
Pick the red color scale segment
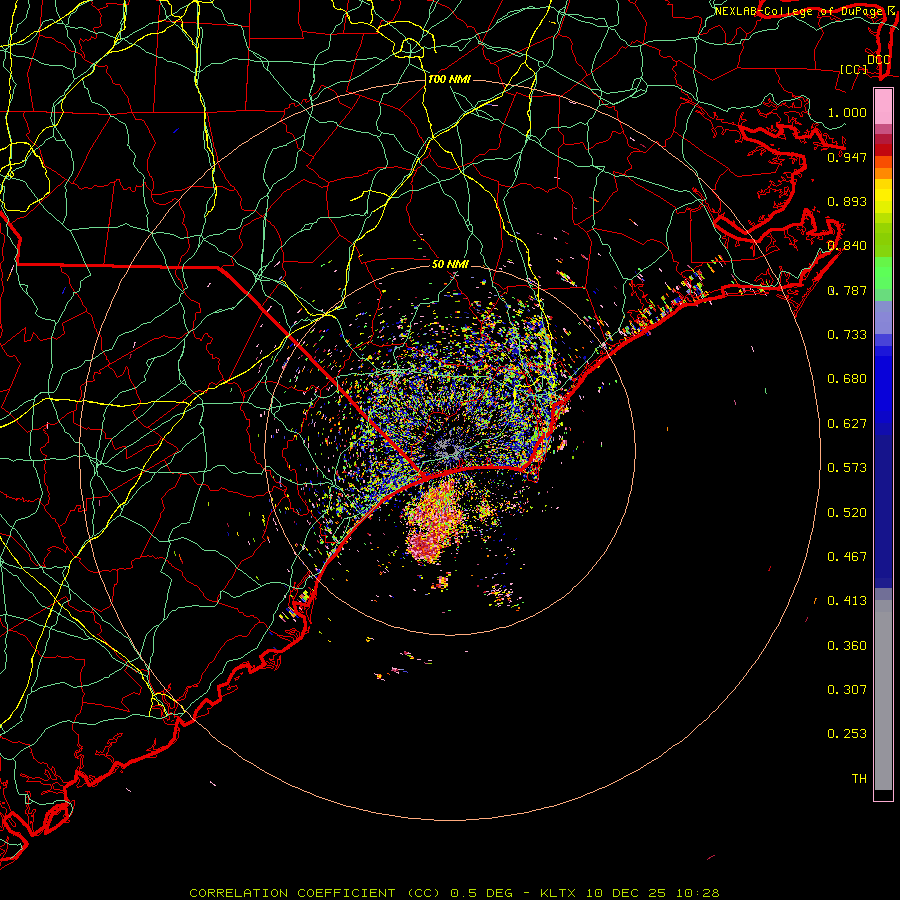(x=883, y=150)
